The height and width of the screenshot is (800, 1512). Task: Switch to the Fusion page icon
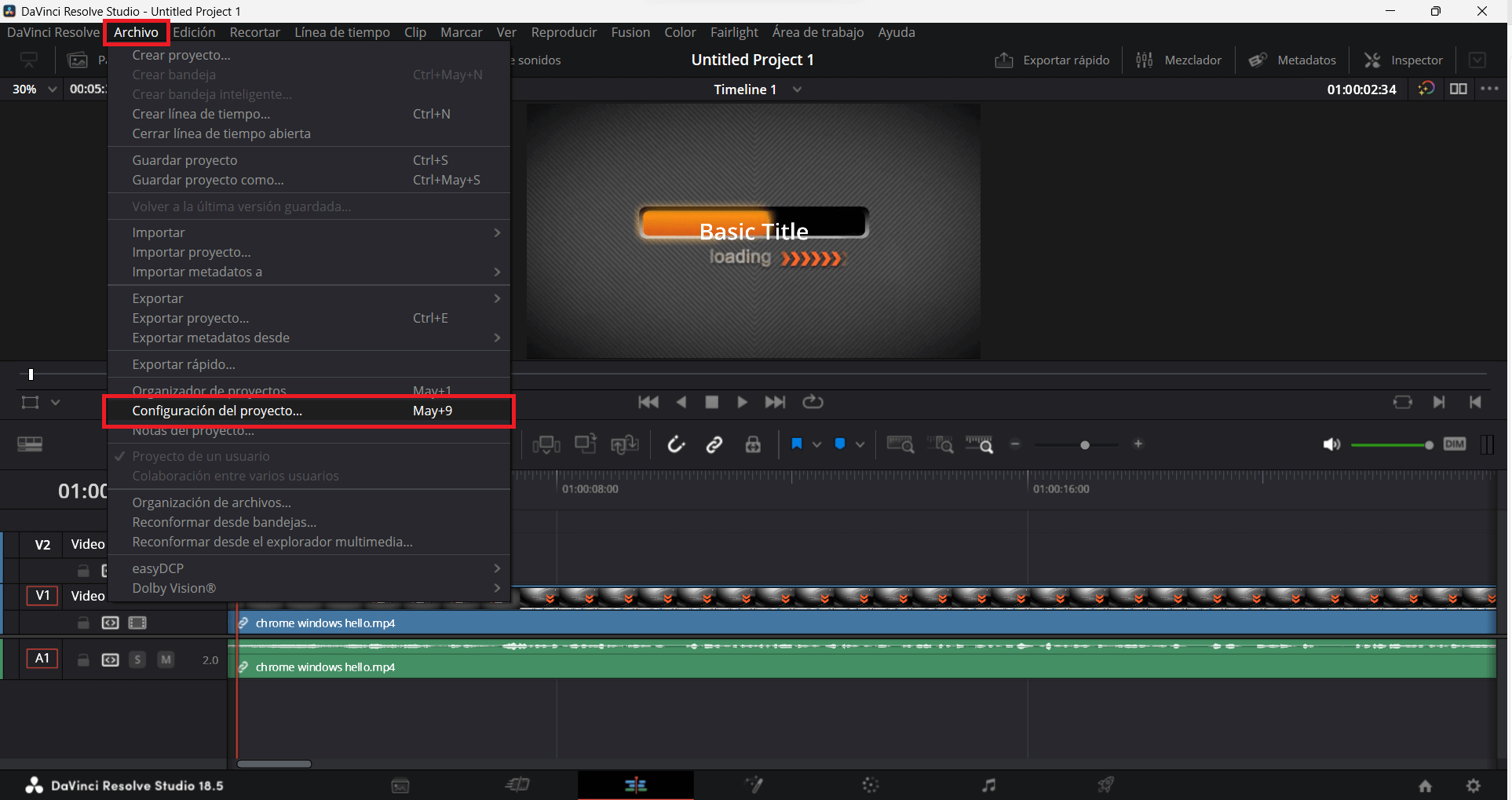click(x=754, y=785)
